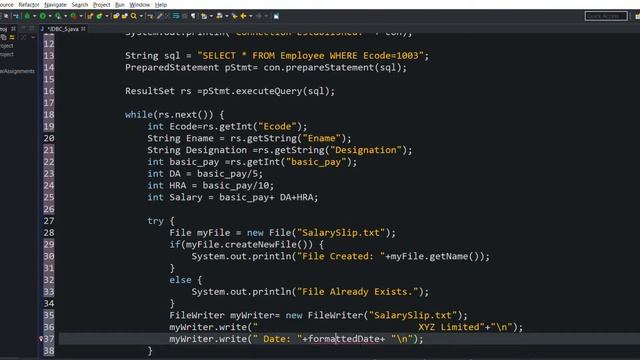This screenshot has height=360, width=640.
Task: Click the Last Edit Location icon
Action: pos(235,16)
